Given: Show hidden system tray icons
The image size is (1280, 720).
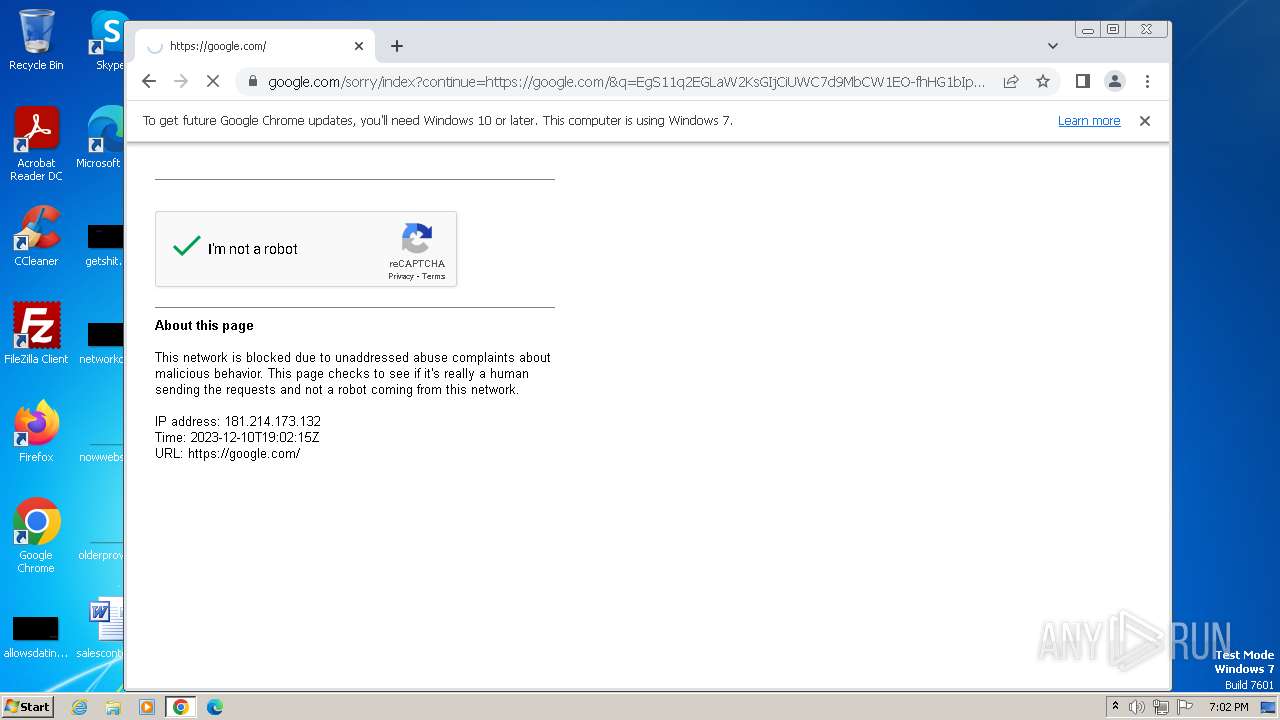Looking at the screenshot, I should point(1116,707).
